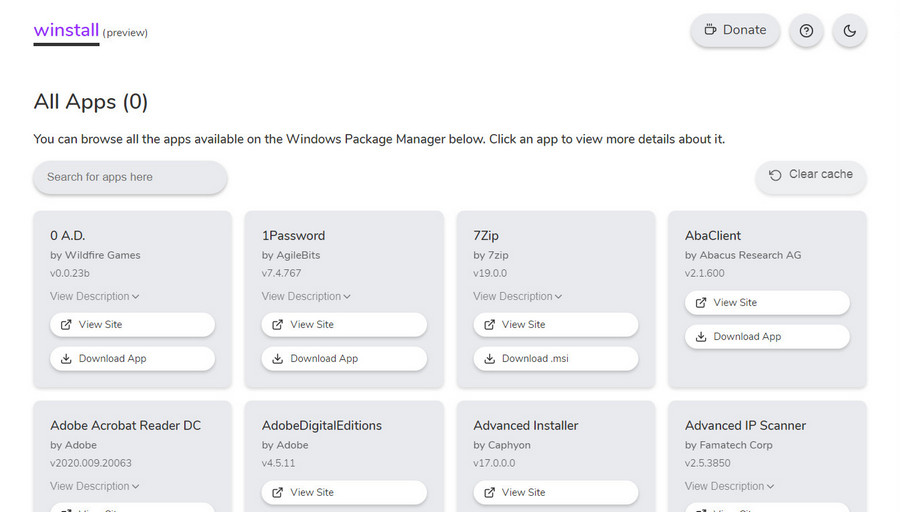The height and width of the screenshot is (512, 900).
Task: Click version 'v7.4.767' text
Action: (x=281, y=273)
